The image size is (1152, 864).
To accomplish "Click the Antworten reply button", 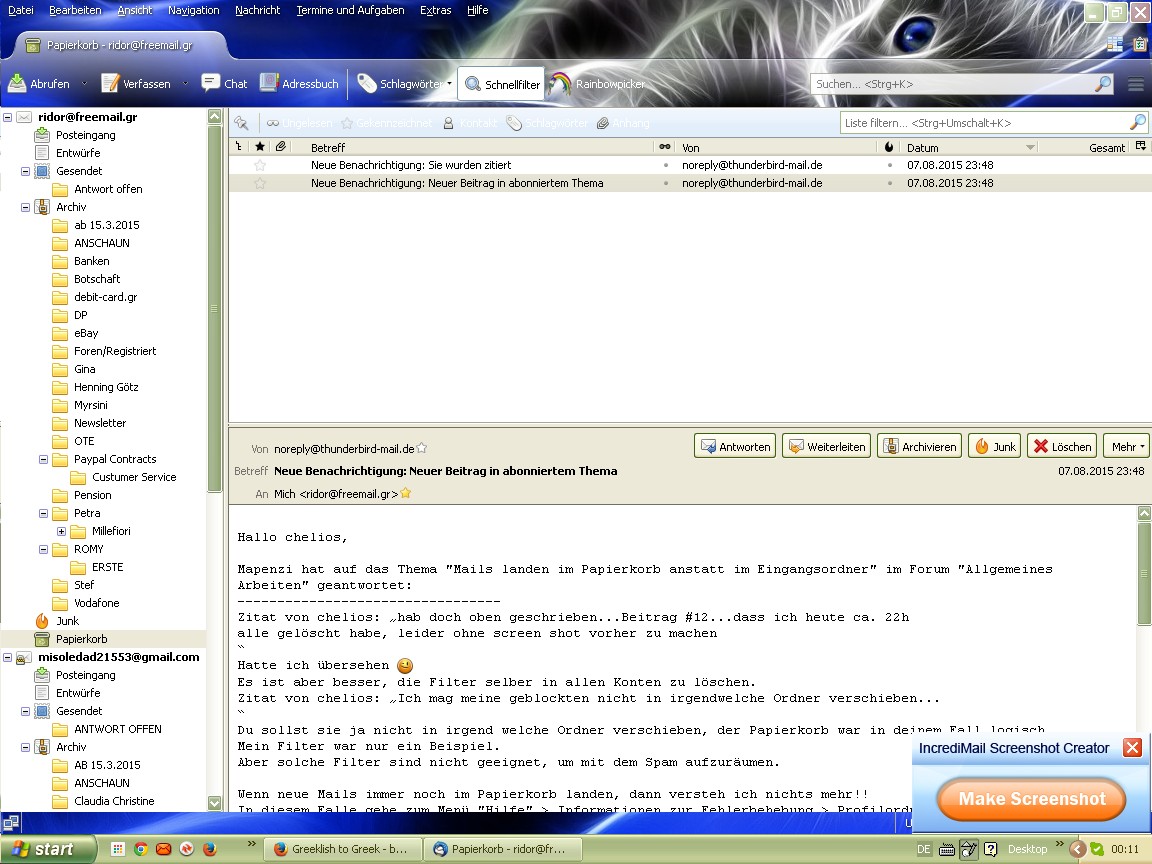I will [735, 447].
